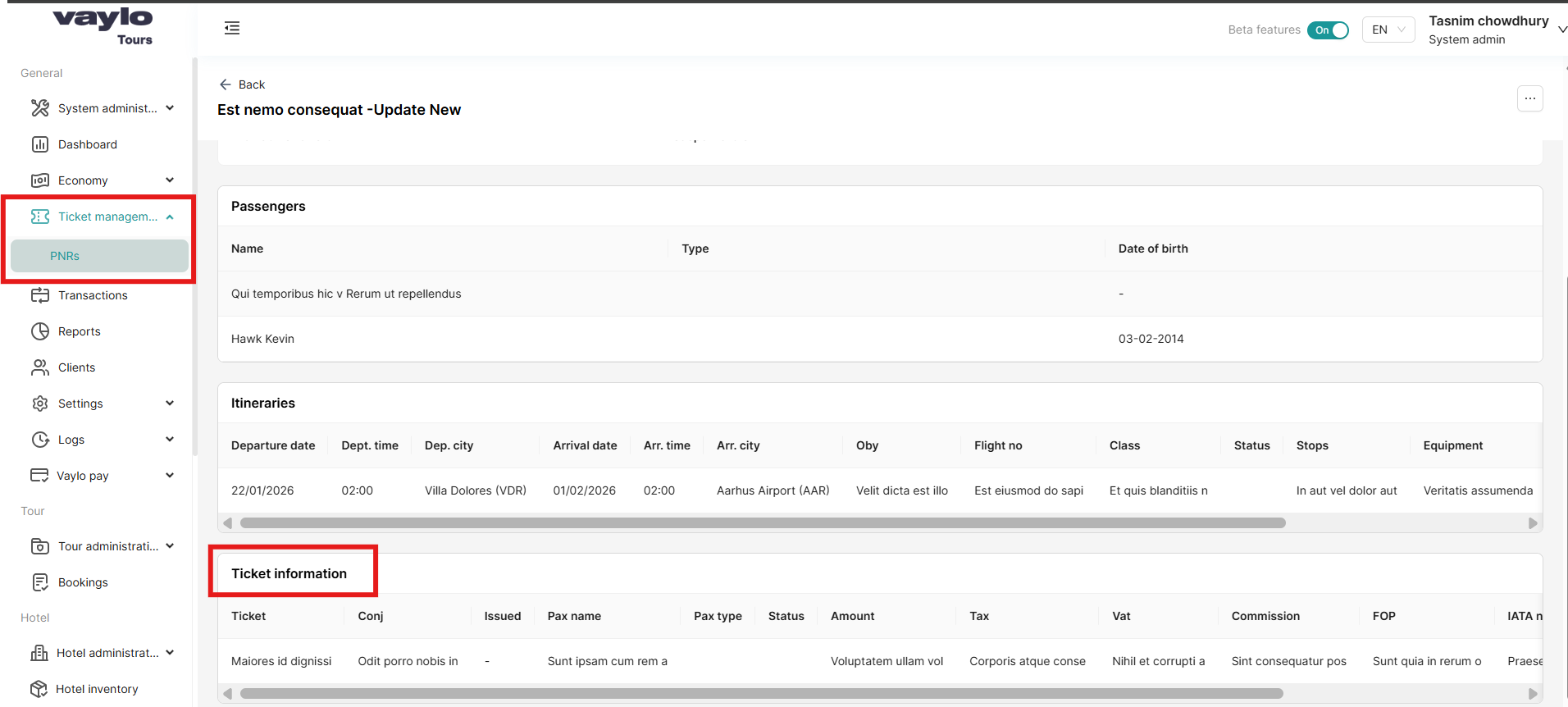The image size is (1568, 707).
Task: Open the Logs menu item
Action: pos(71,440)
